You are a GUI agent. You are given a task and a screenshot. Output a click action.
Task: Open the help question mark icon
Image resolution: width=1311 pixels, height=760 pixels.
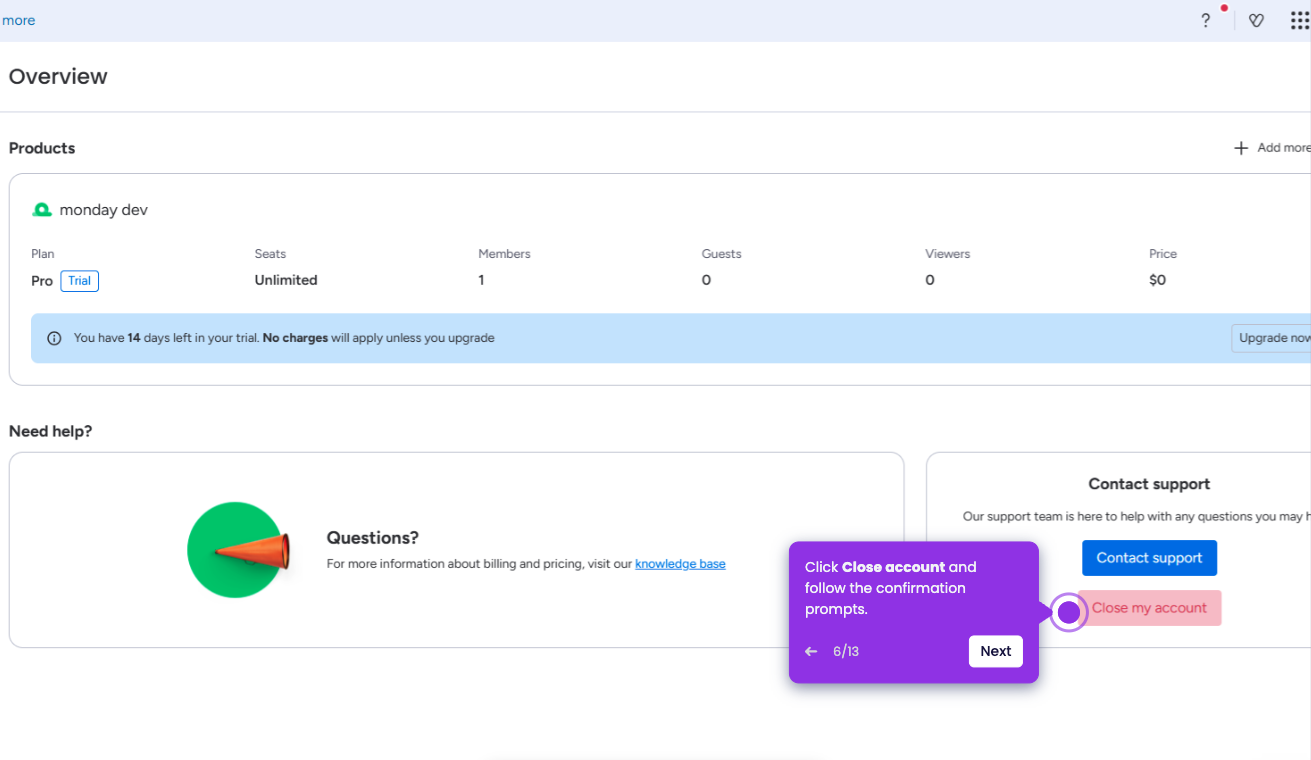[1205, 20]
